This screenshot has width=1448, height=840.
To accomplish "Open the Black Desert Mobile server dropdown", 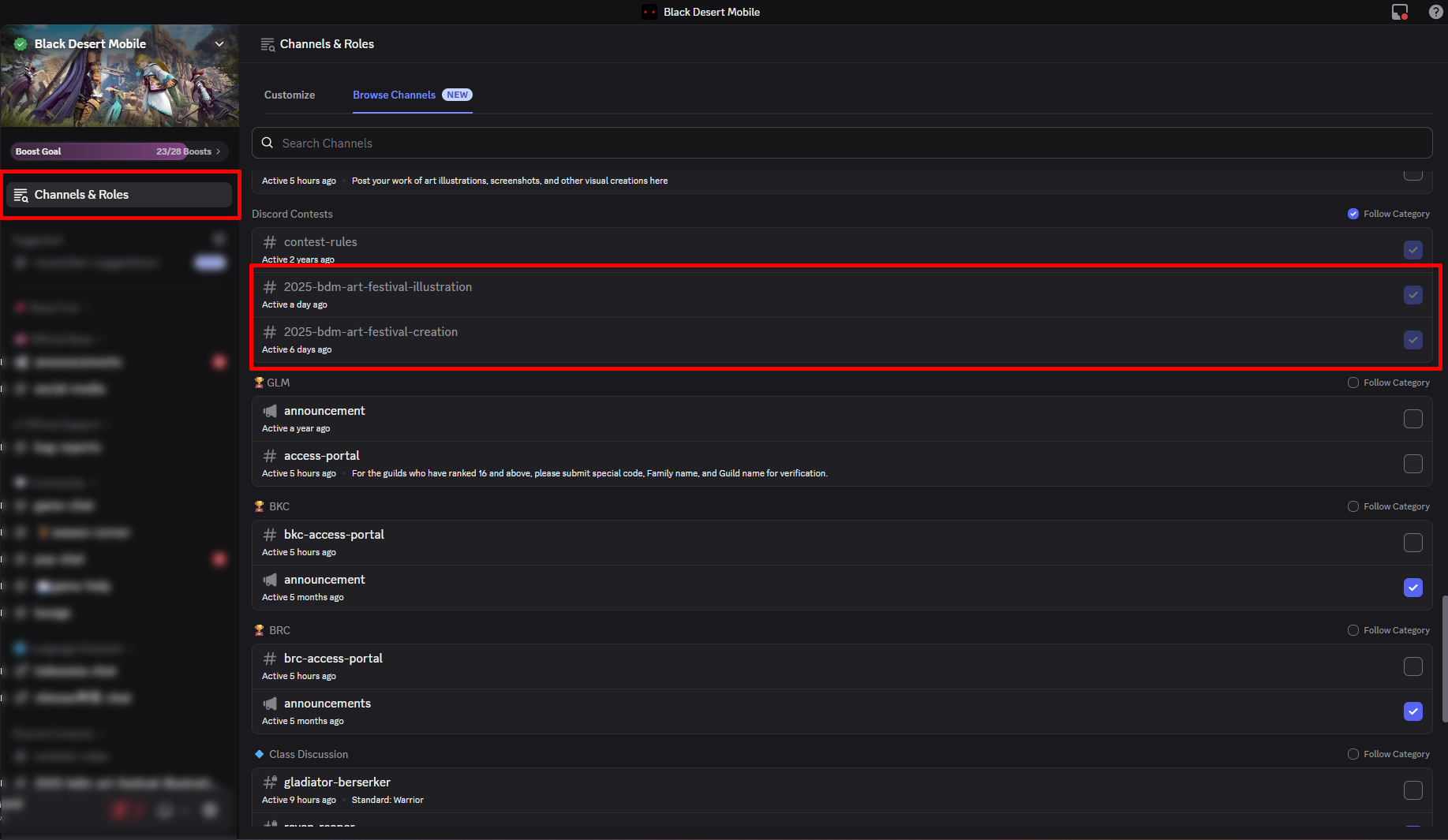I will coord(219,44).
